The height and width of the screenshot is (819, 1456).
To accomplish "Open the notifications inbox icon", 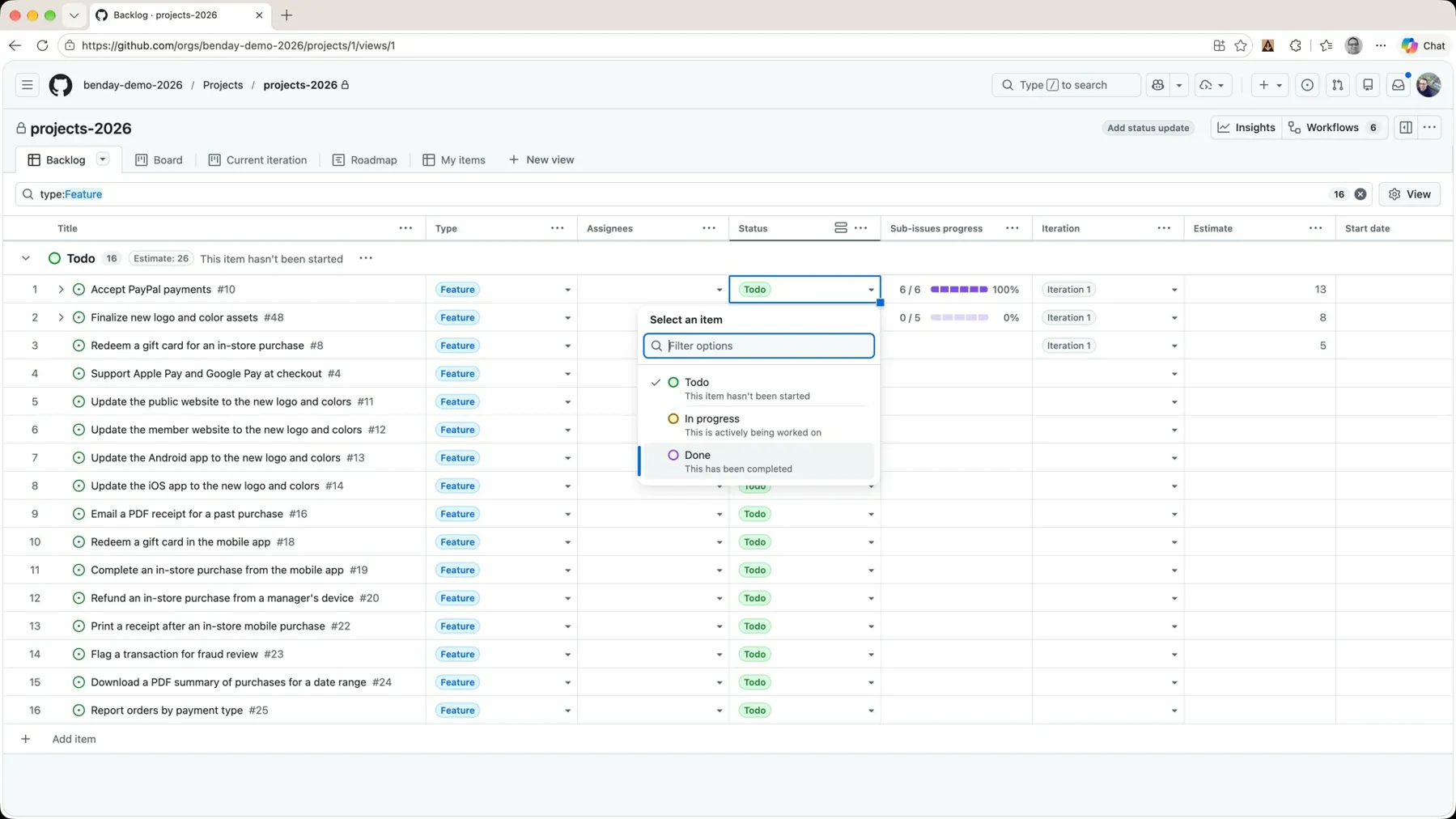I will tap(1399, 85).
